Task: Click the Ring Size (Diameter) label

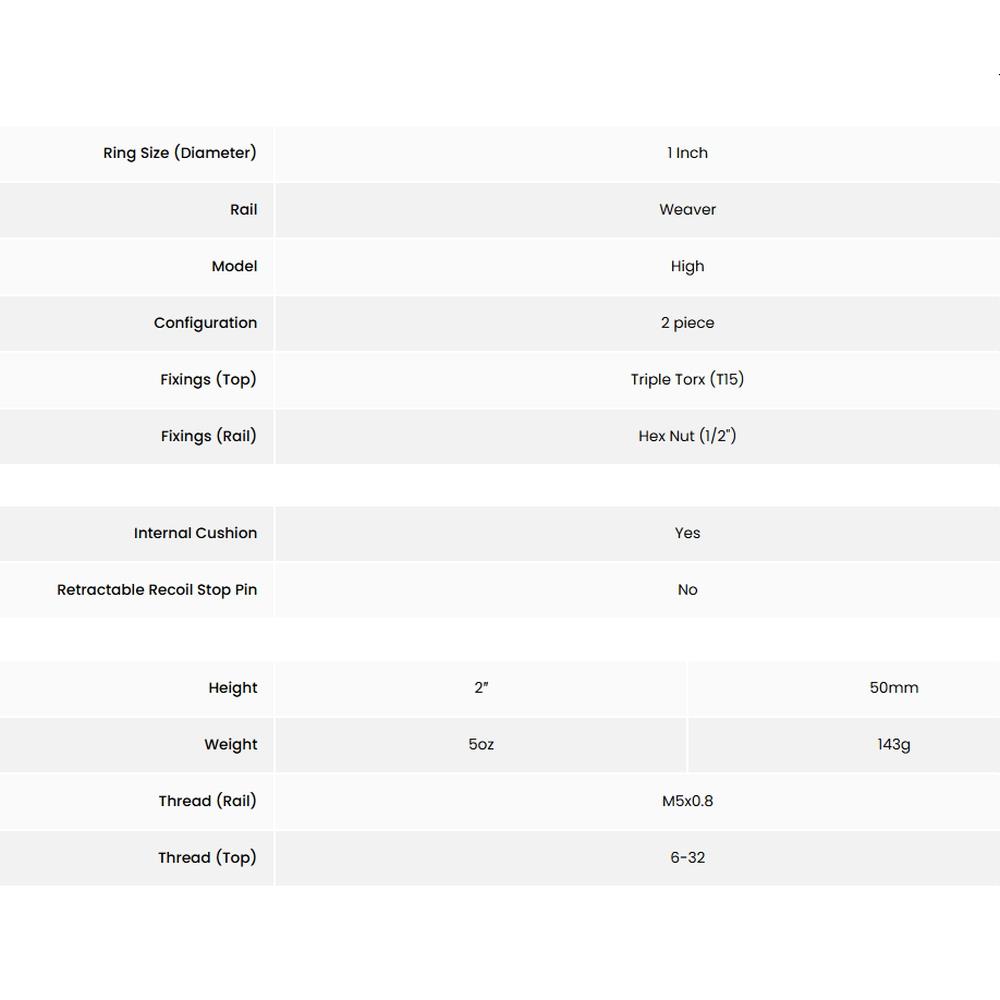Action: click(x=180, y=153)
